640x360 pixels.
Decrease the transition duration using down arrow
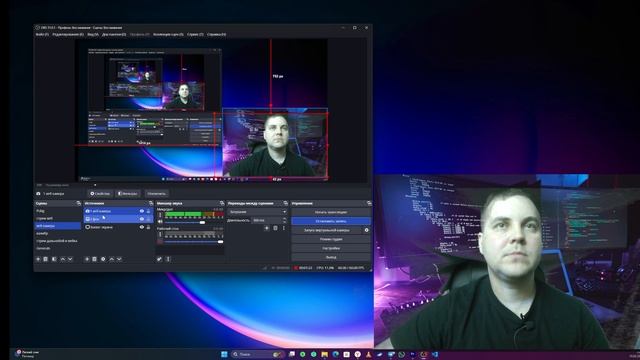[x=284, y=222]
